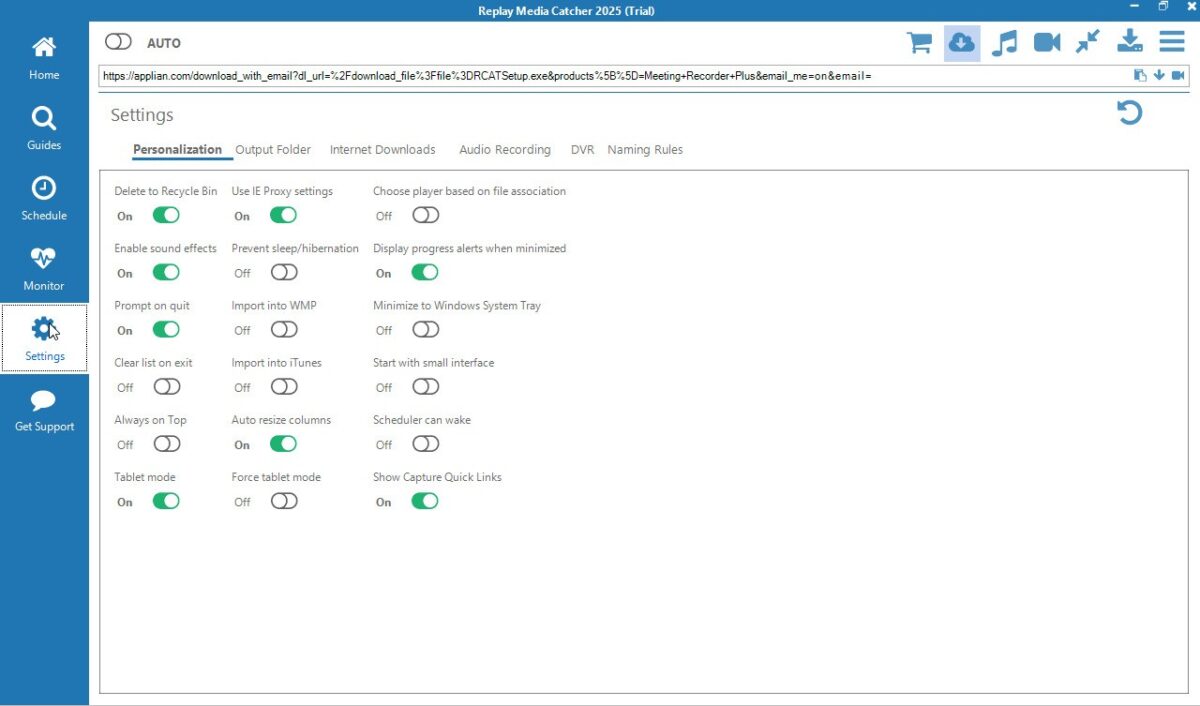
Task: Open the audio recording music note icon
Action: pos(1005,43)
